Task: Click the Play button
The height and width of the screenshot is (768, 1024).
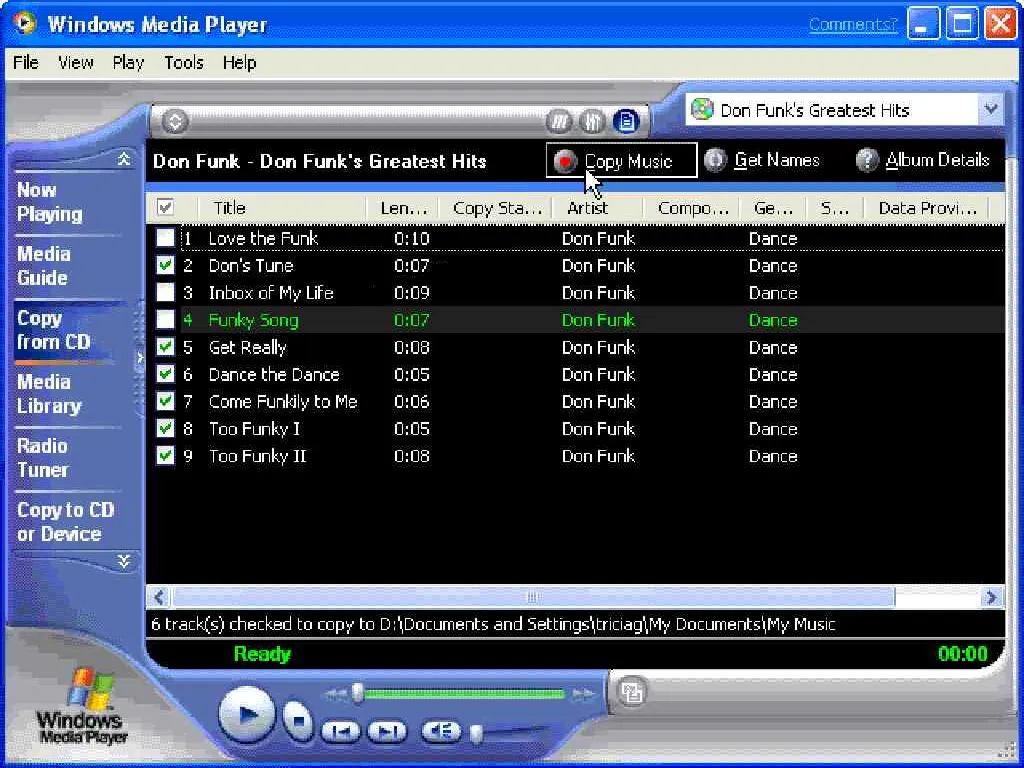Action: pyautogui.click(x=247, y=714)
